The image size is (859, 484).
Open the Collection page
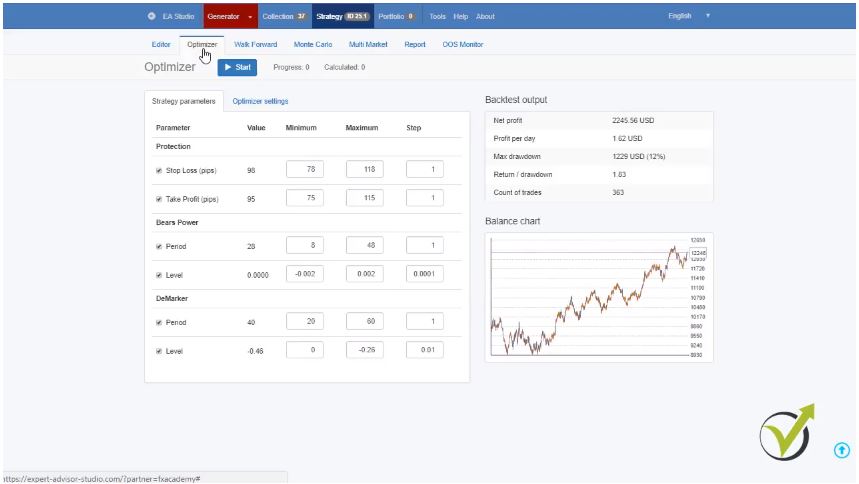pos(284,16)
